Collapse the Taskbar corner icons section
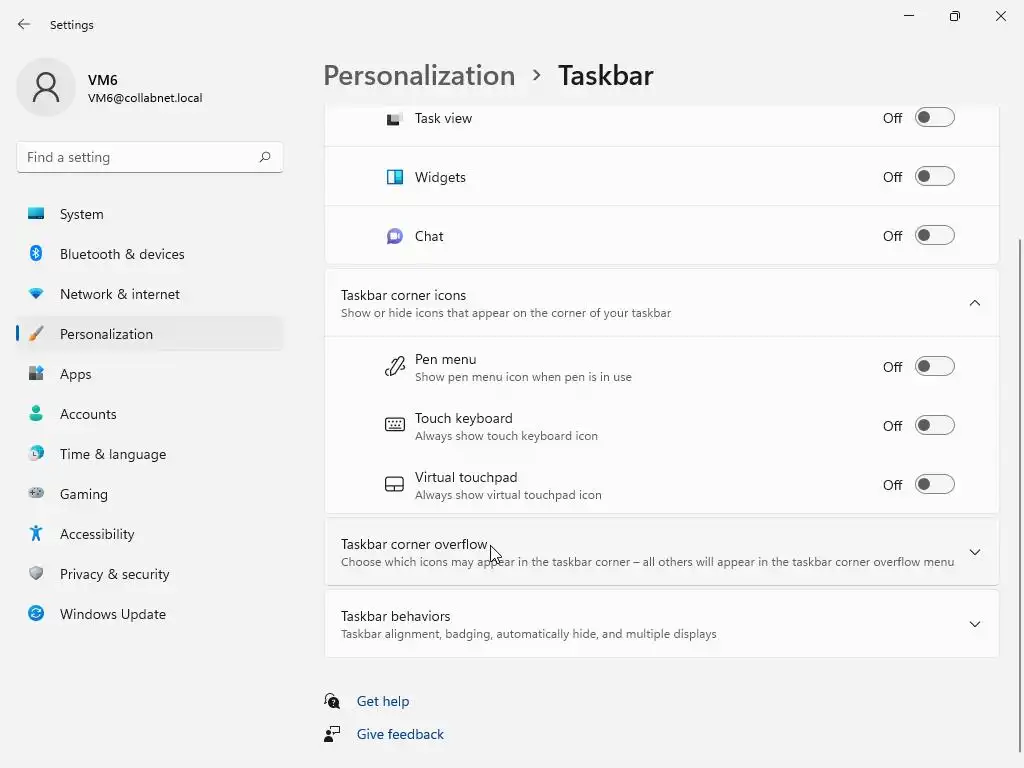The image size is (1024, 768). click(x=975, y=303)
